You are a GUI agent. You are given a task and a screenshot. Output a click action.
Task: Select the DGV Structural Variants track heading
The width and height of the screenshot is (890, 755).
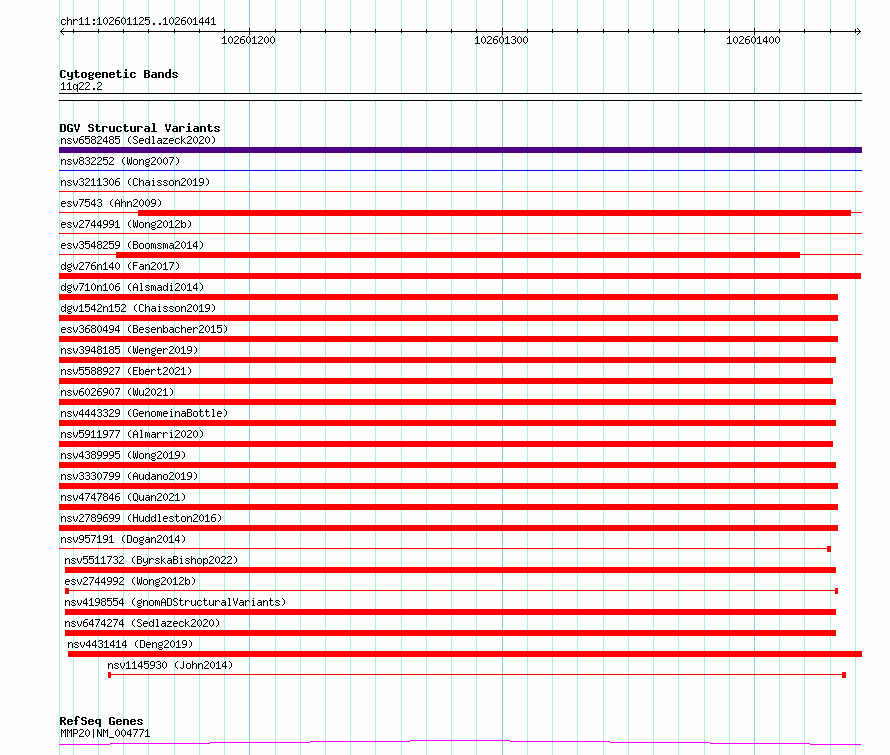pyautogui.click(x=140, y=128)
